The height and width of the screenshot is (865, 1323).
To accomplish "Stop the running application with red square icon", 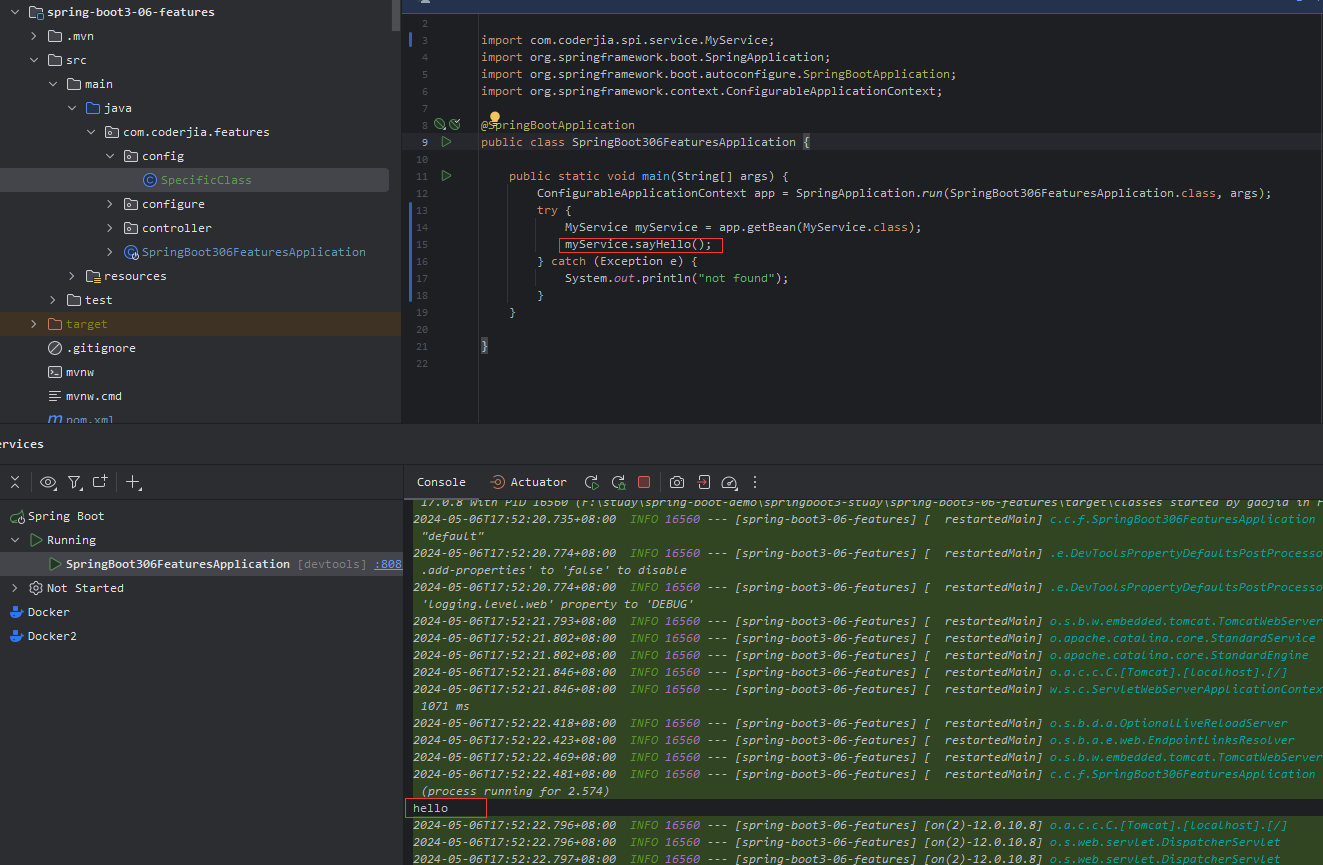I will pos(643,482).
